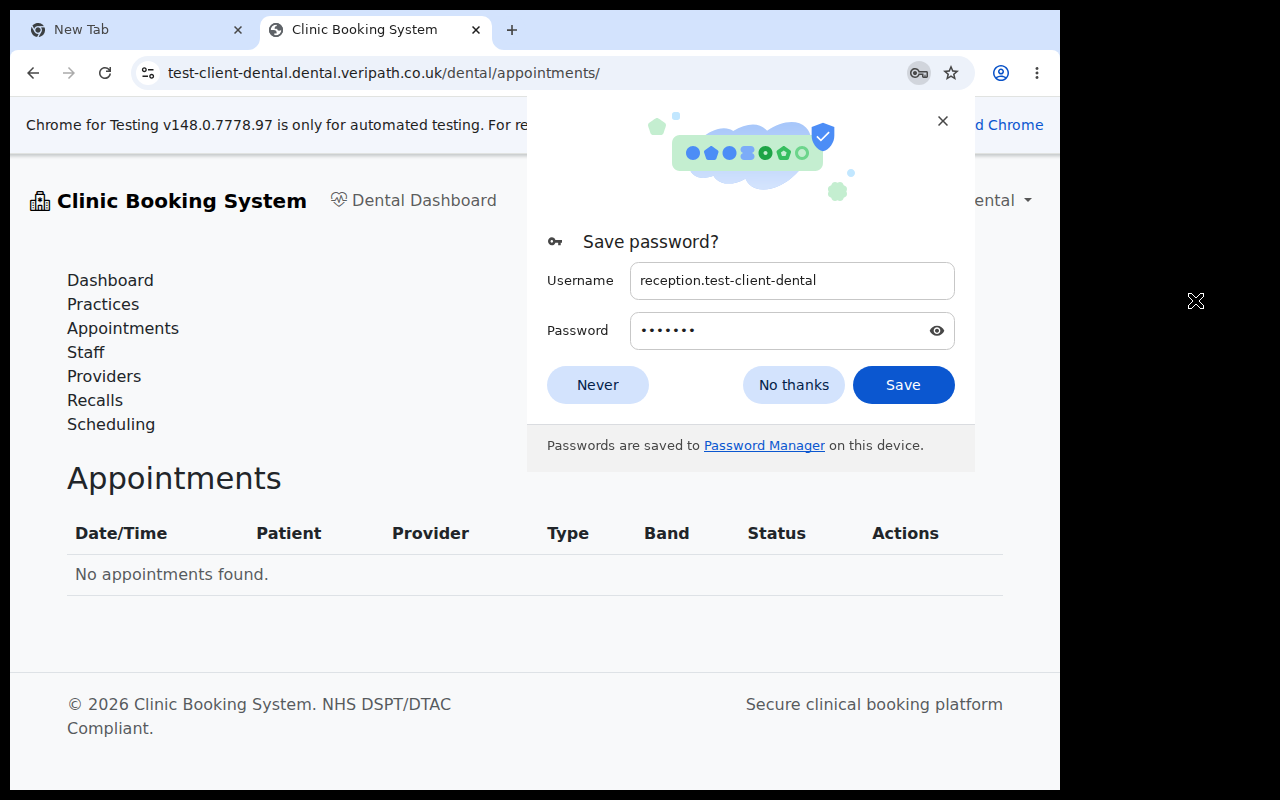The height and width of the screenshot is (800, 1280).
Task: Click the password key icon in the address bar
Action: point(918,73)
